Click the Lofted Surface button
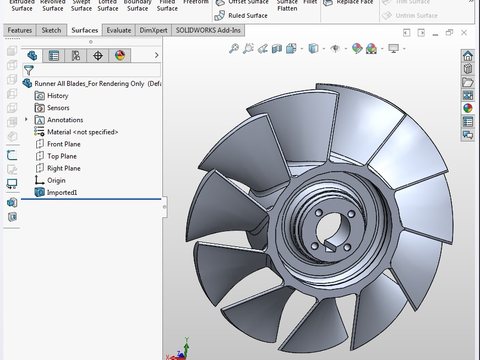This screenshot has width=480, height=360. coord(108,6)
